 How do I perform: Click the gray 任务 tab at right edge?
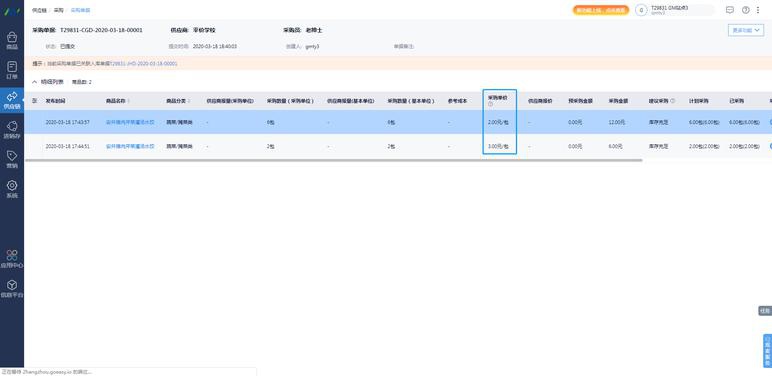[x=765, y=311]
